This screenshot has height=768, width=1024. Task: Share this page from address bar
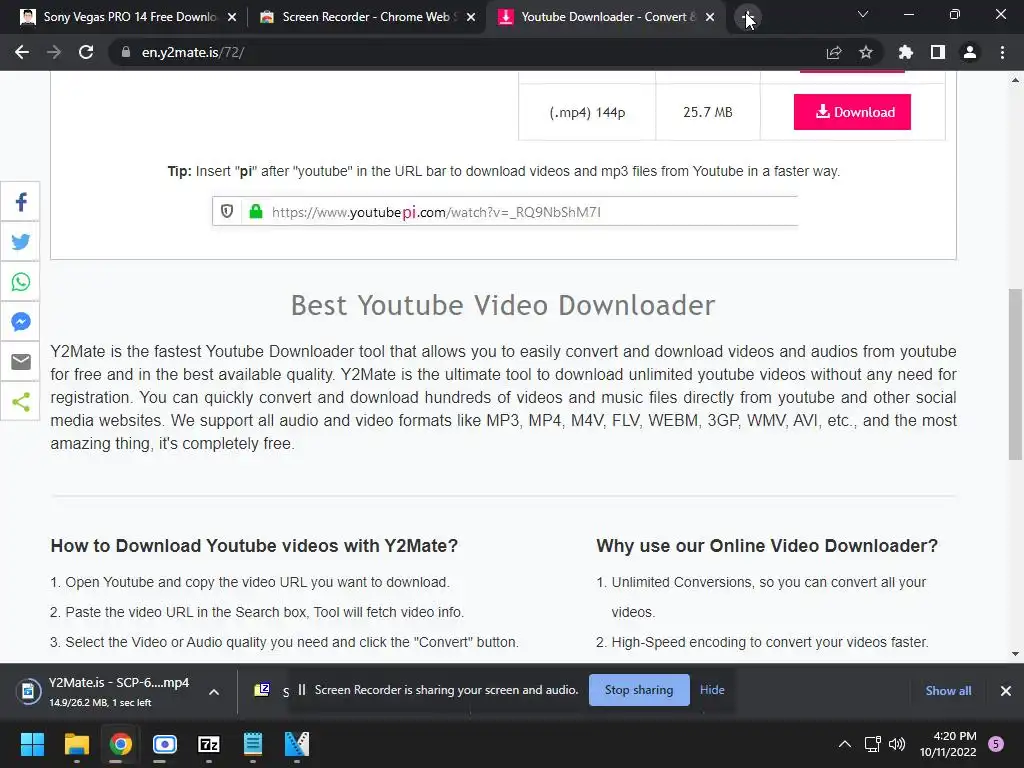(x=834, y=52)
